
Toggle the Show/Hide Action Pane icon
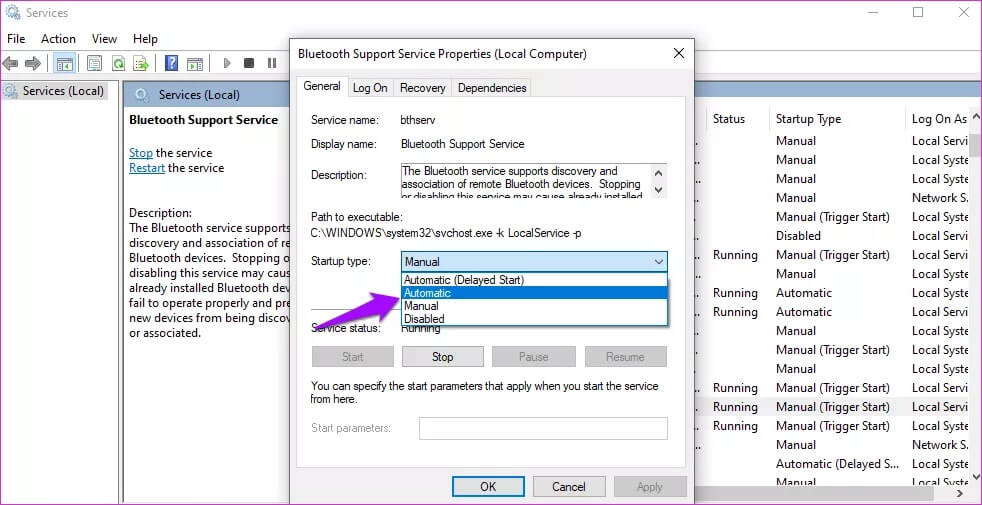(x=195, y=63)
